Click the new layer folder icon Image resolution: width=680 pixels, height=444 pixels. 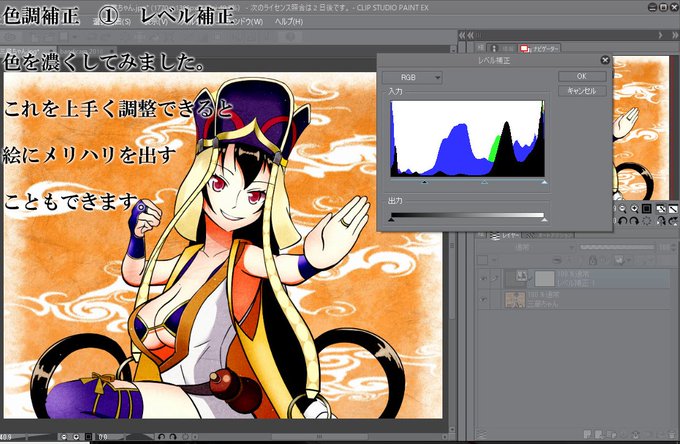click(x=611, y=434)
